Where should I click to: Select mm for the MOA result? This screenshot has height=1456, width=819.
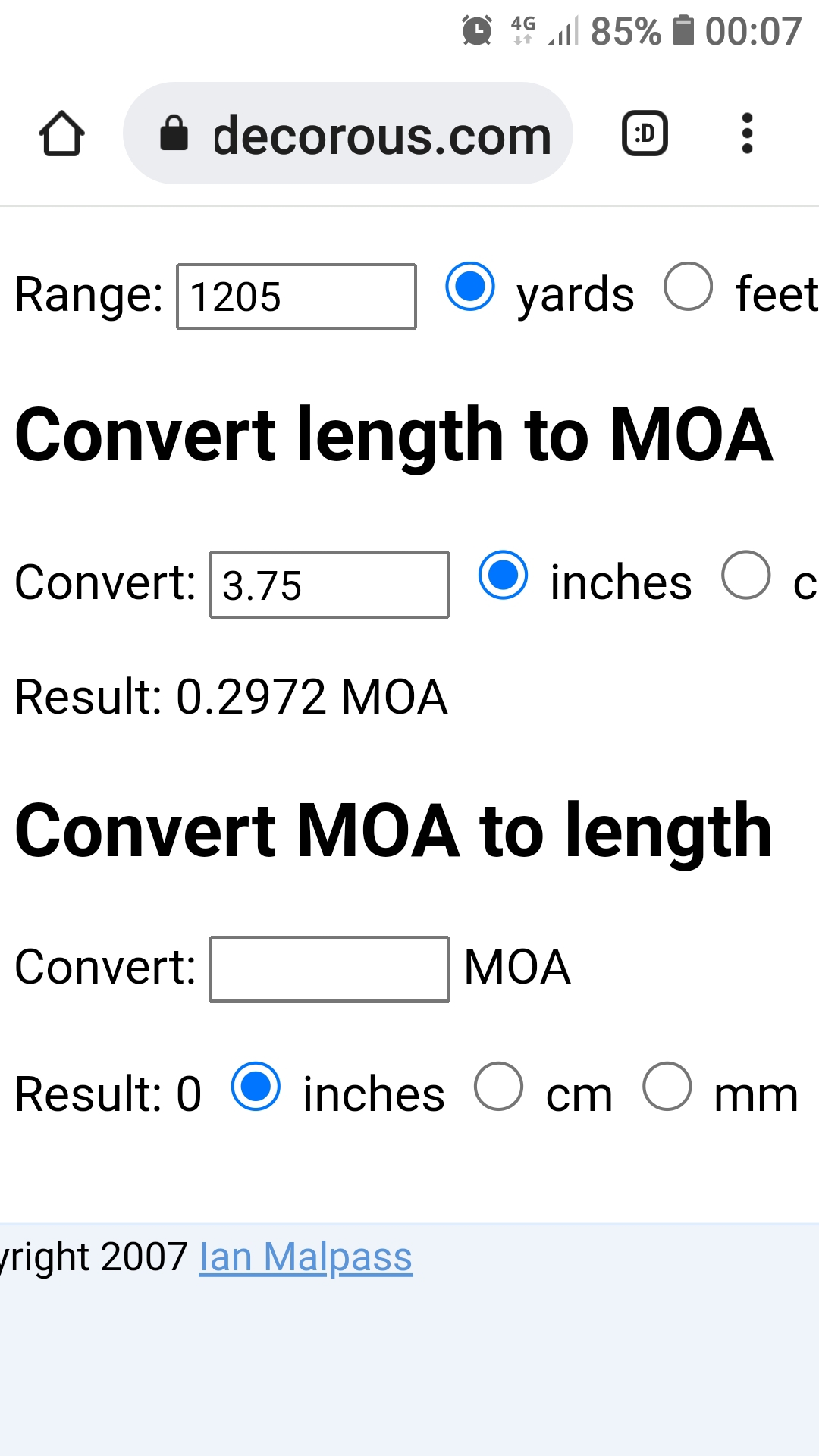coord(667,1087)
